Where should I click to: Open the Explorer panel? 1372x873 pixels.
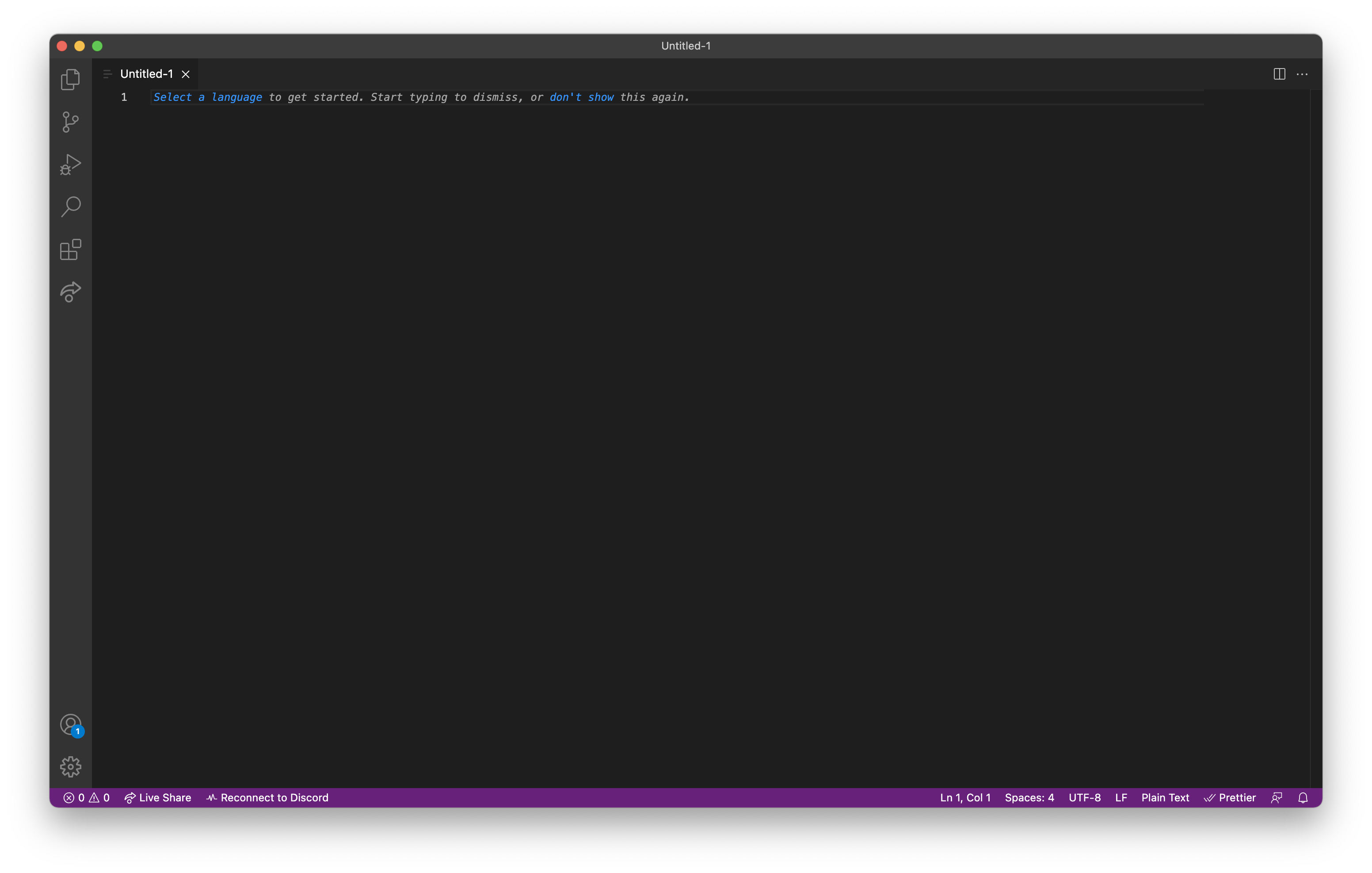click(70, 80)
